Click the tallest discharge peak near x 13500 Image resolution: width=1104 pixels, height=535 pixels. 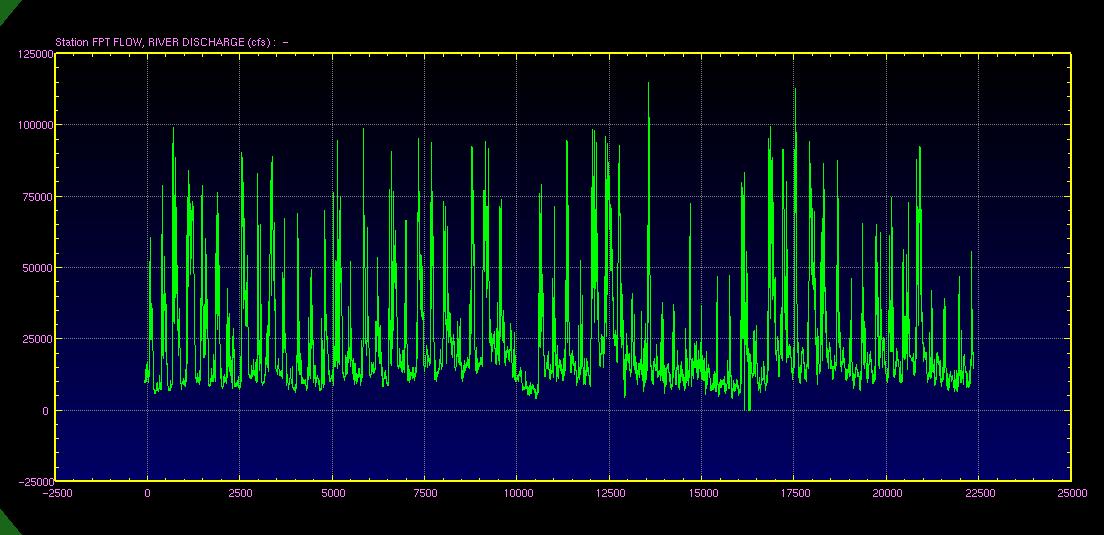coord(648,84)
